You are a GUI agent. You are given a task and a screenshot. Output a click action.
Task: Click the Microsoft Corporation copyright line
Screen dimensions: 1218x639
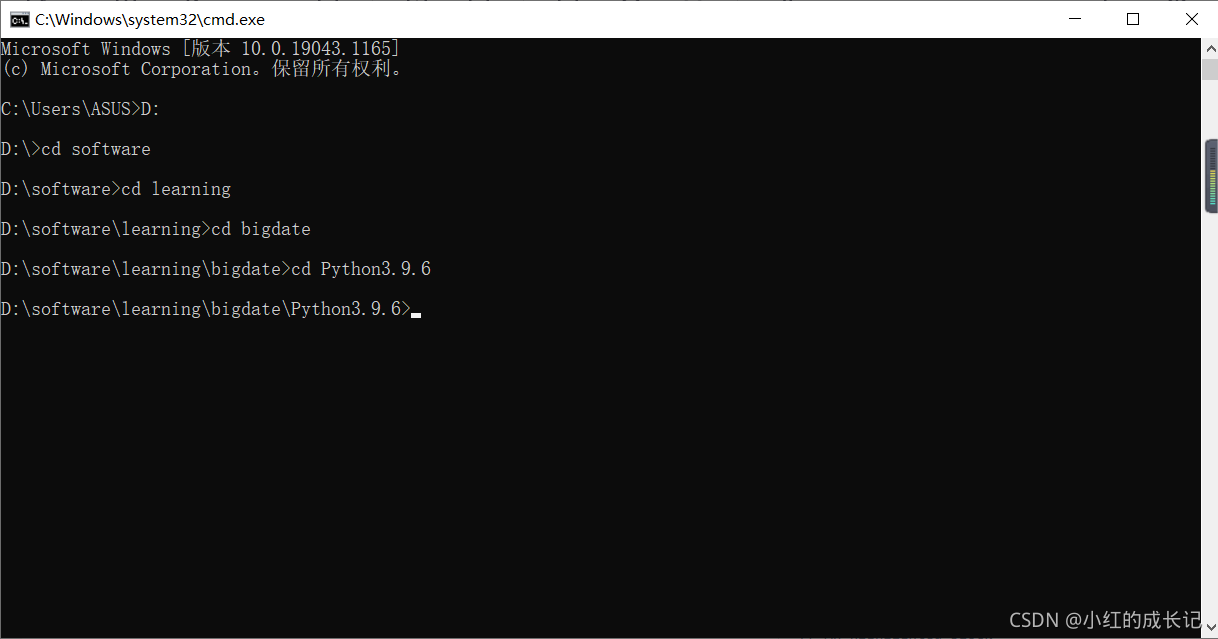(200, 68)
